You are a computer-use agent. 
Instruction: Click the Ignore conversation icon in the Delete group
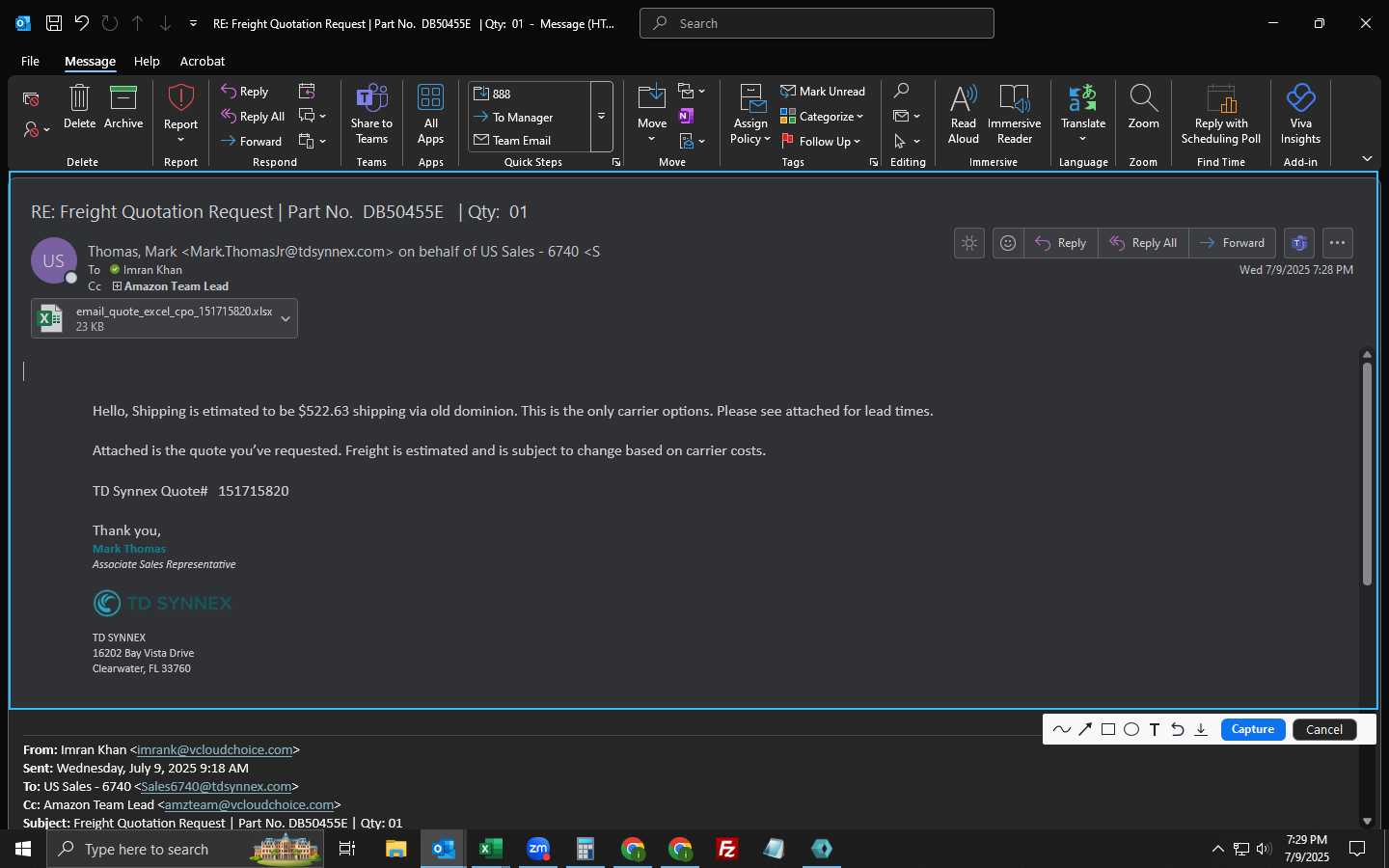[x=31, y=99]
